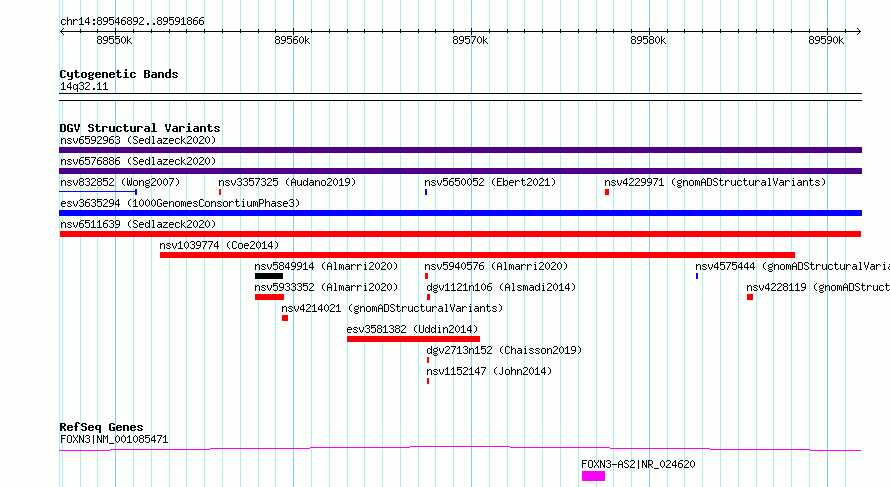Select the black nsv5849914 variant bar
This screenshot has width=890, height=487.
point(268,276)
